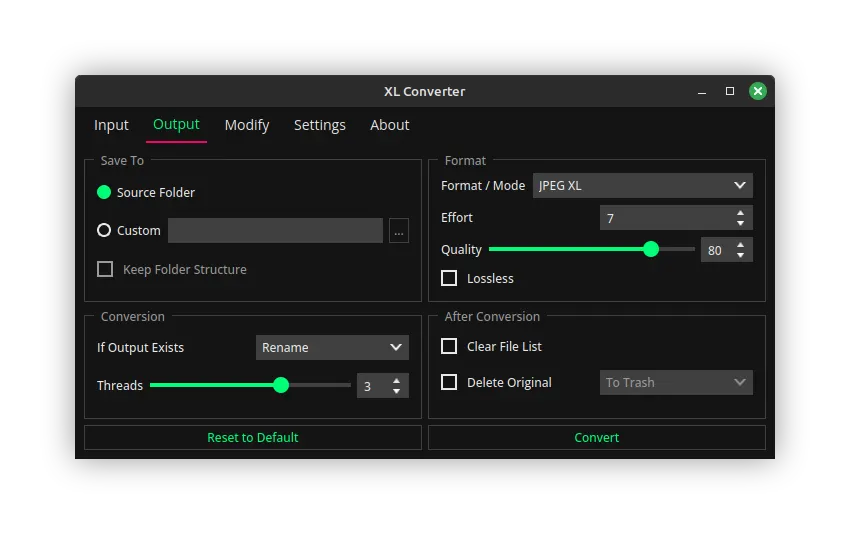Decrease Effort with the down arrow

click(x=740, y=223)
